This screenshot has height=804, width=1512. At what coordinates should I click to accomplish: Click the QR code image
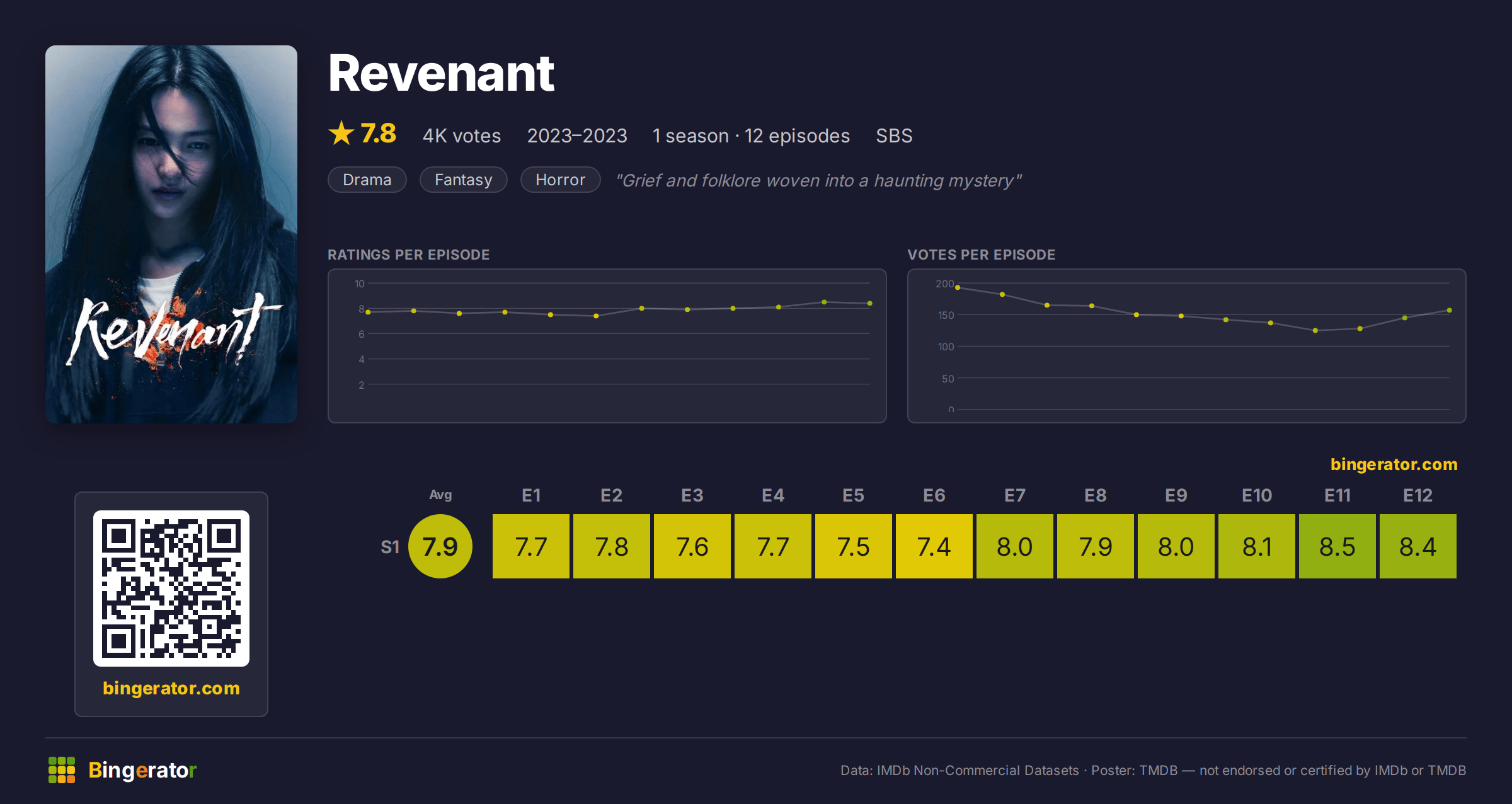(171, 588)
